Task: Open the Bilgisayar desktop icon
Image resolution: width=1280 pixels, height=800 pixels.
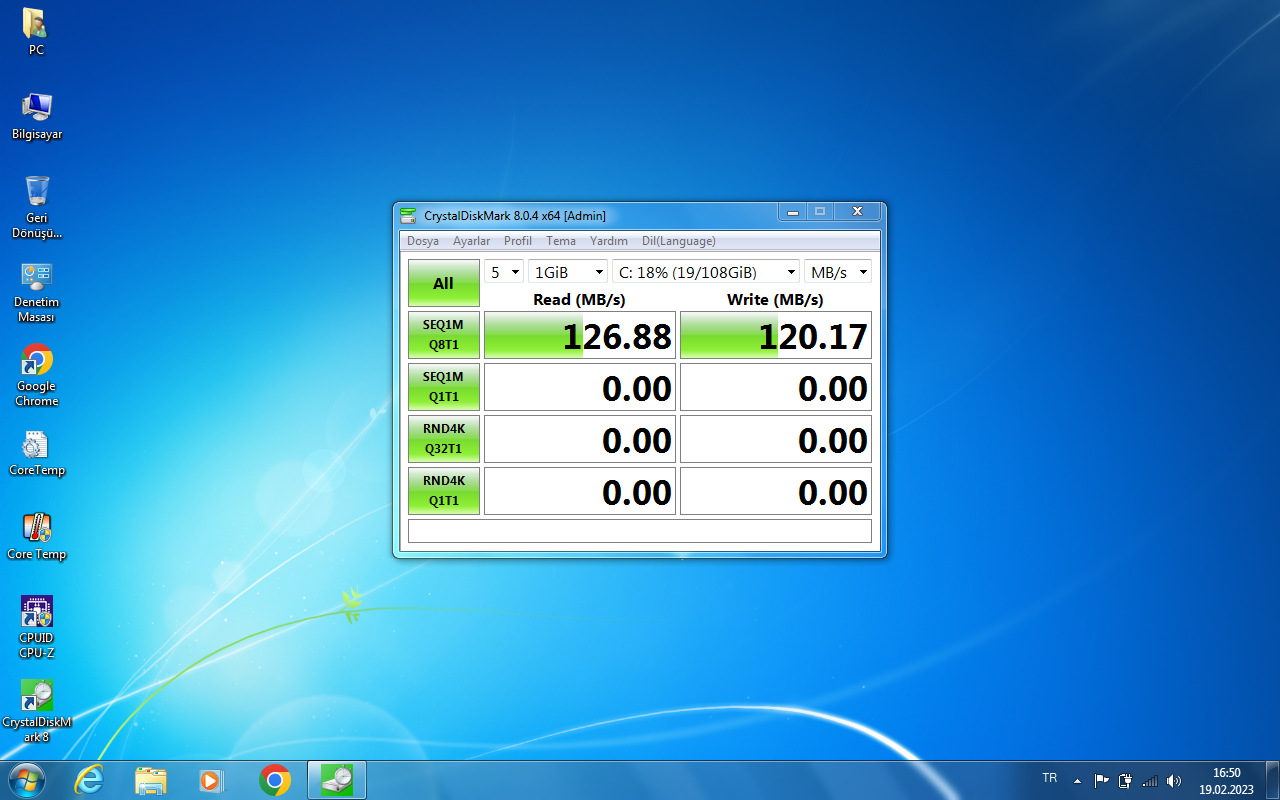Action: coord(37,116)
